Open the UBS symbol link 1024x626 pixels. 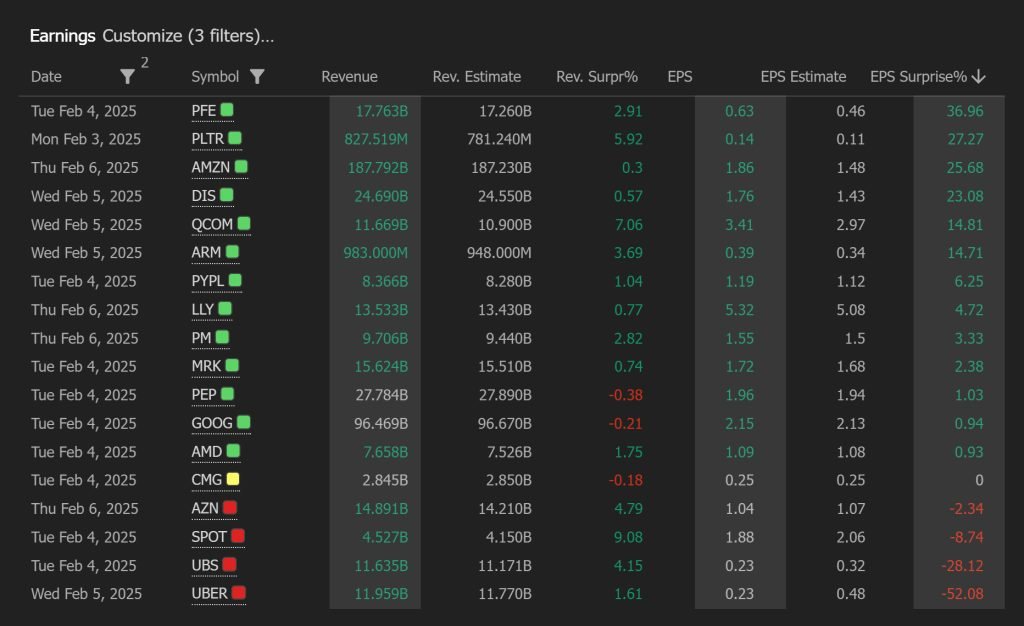205,565
